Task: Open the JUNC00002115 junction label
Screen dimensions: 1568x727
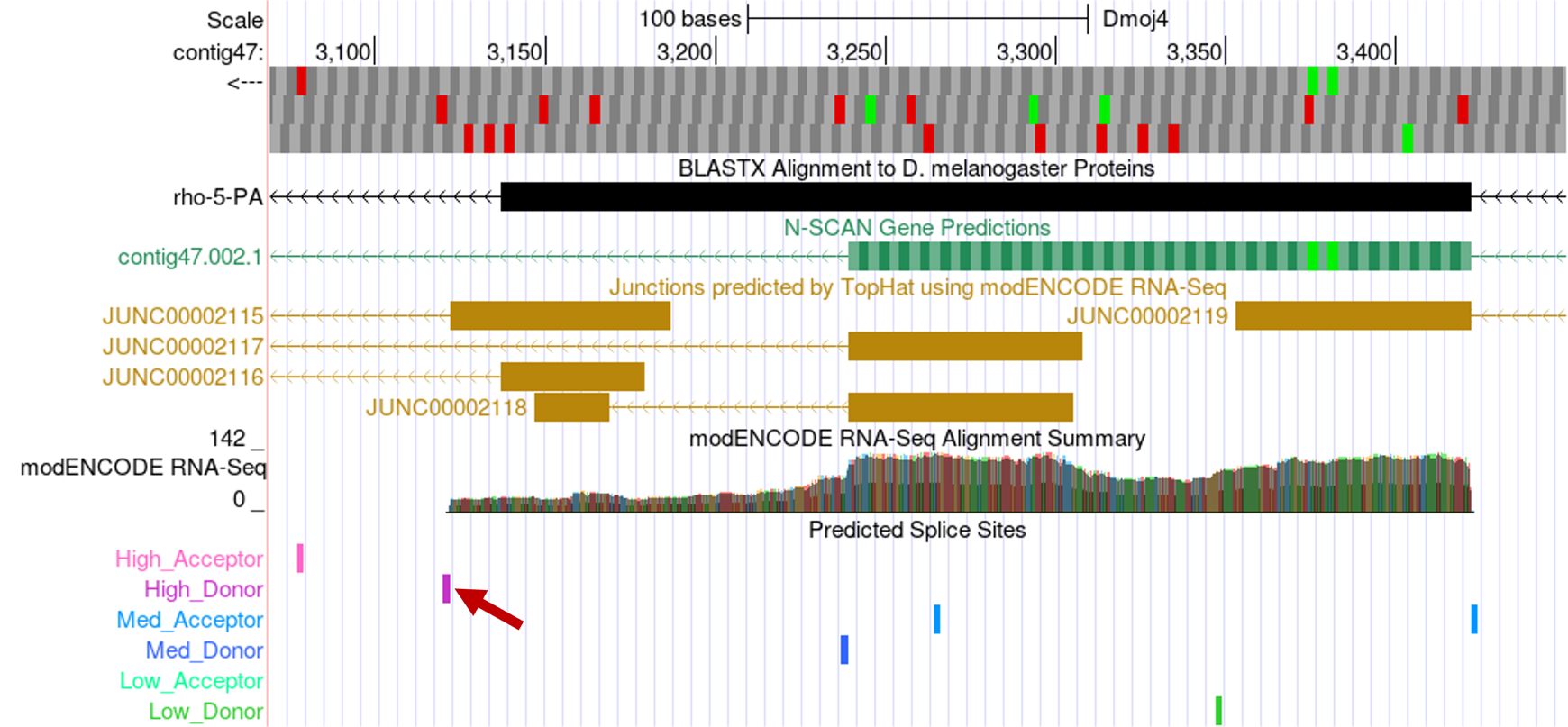Action: coord(183,316)
